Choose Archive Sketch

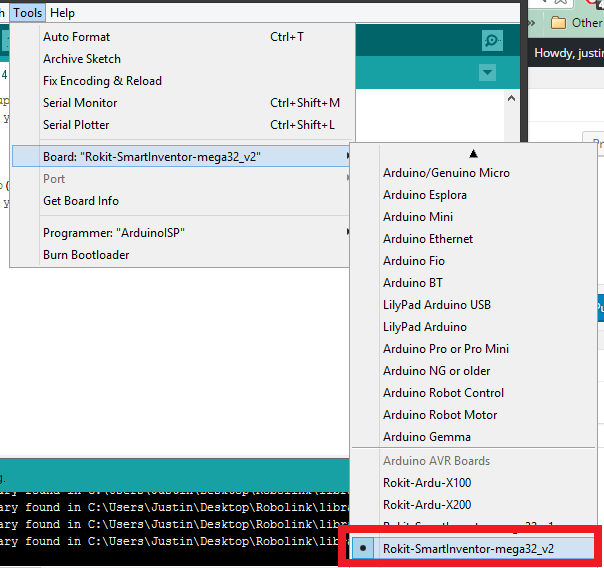coord(181,59)
